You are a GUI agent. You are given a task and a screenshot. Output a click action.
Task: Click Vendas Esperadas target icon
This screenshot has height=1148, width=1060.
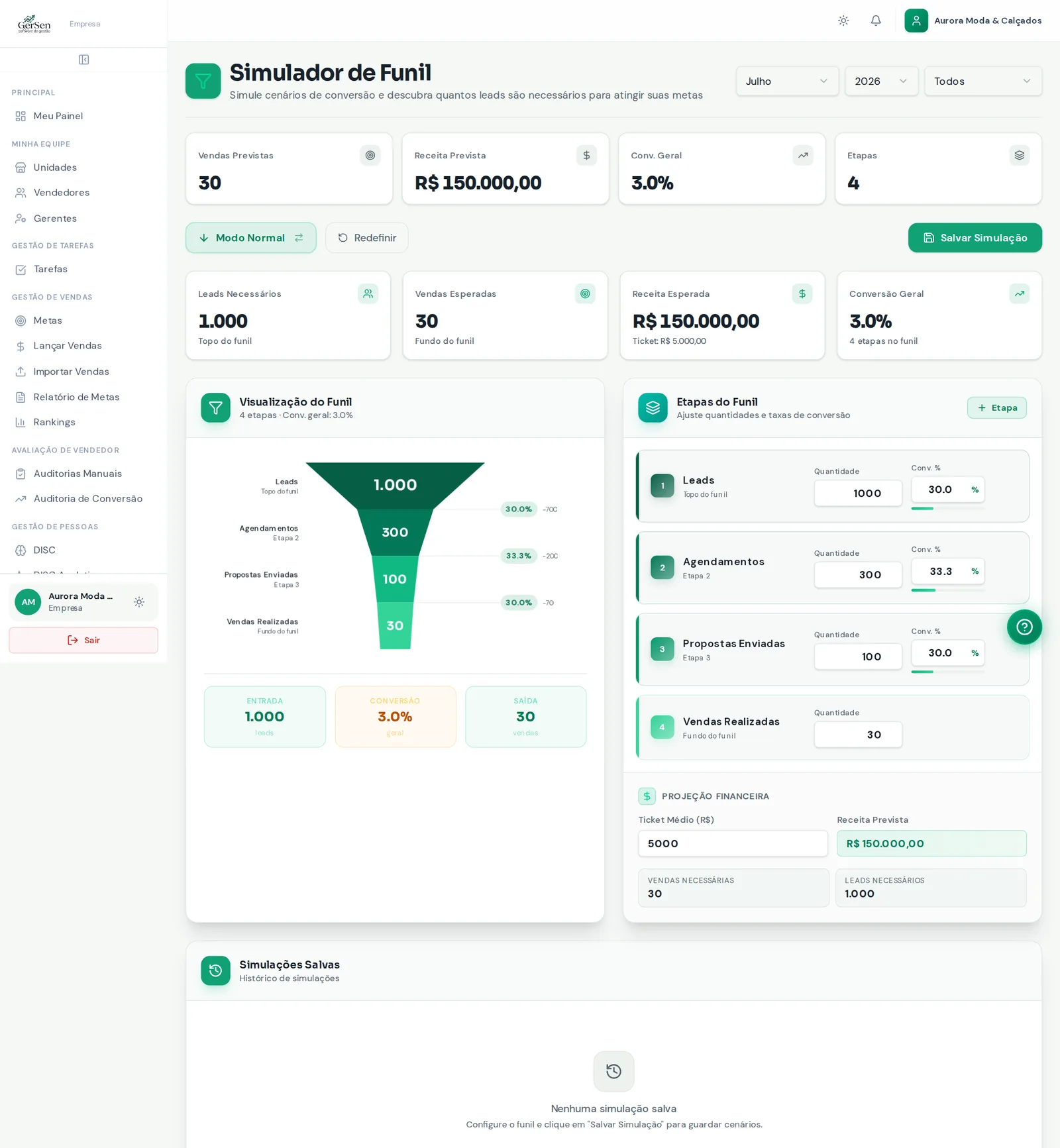(x=585, y=293)
